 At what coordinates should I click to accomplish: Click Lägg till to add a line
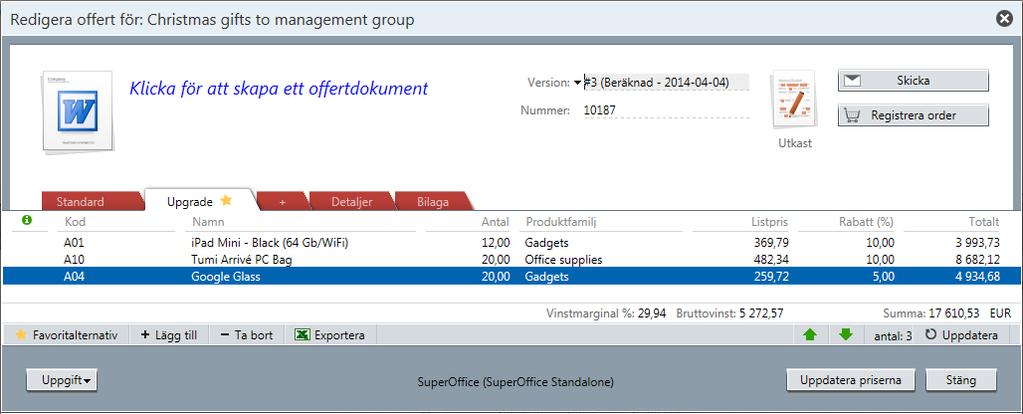pyautogui.click(x=169, y=335)
